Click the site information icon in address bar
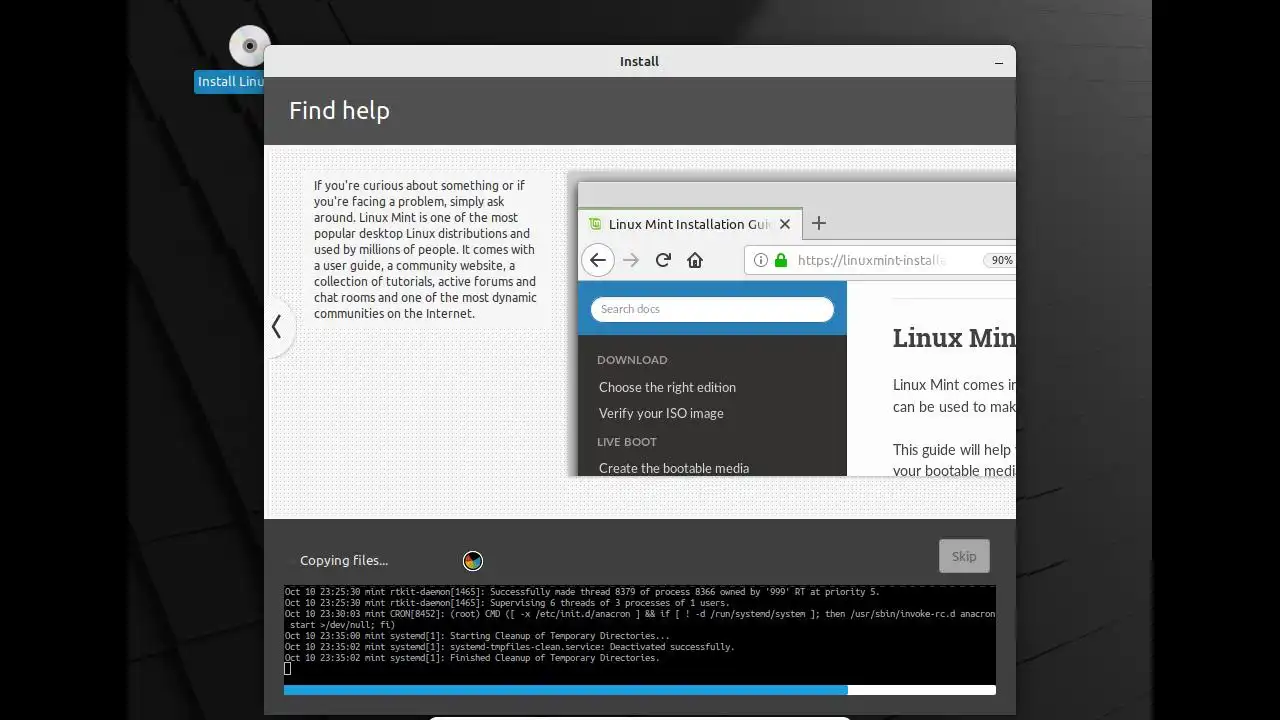 760,260
